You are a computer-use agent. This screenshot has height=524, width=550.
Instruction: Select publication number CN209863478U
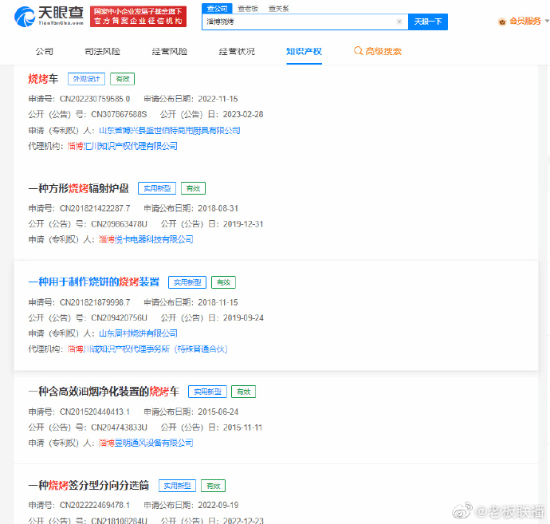[119, 224]
